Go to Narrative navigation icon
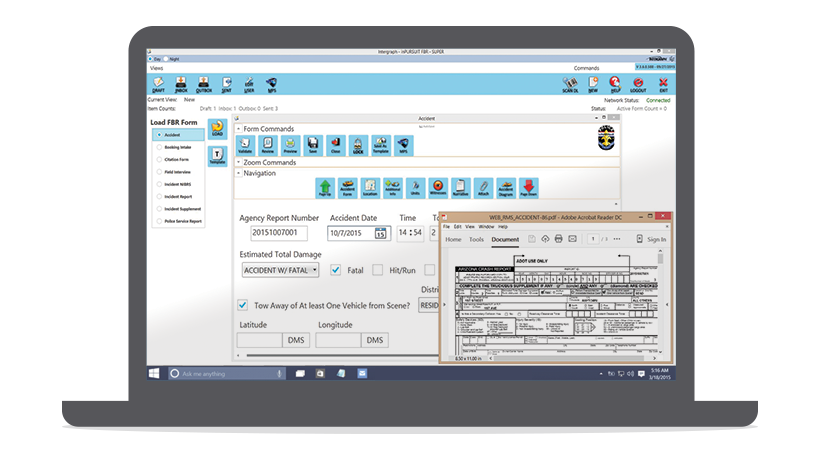Image resolution: width=820 pixels, height=460 pixels. coord(460,188)
